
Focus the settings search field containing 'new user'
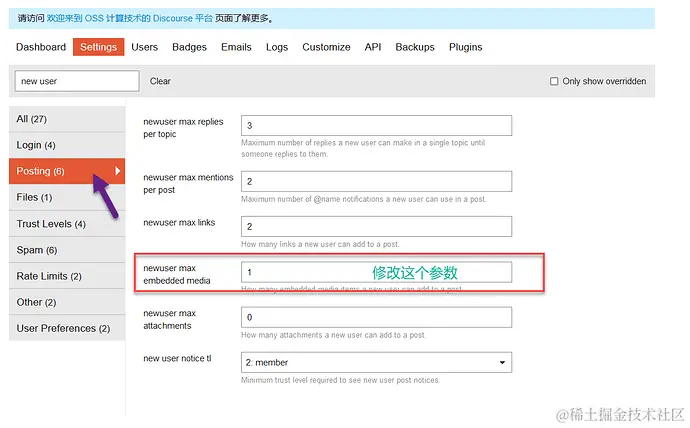coord(77,81)
